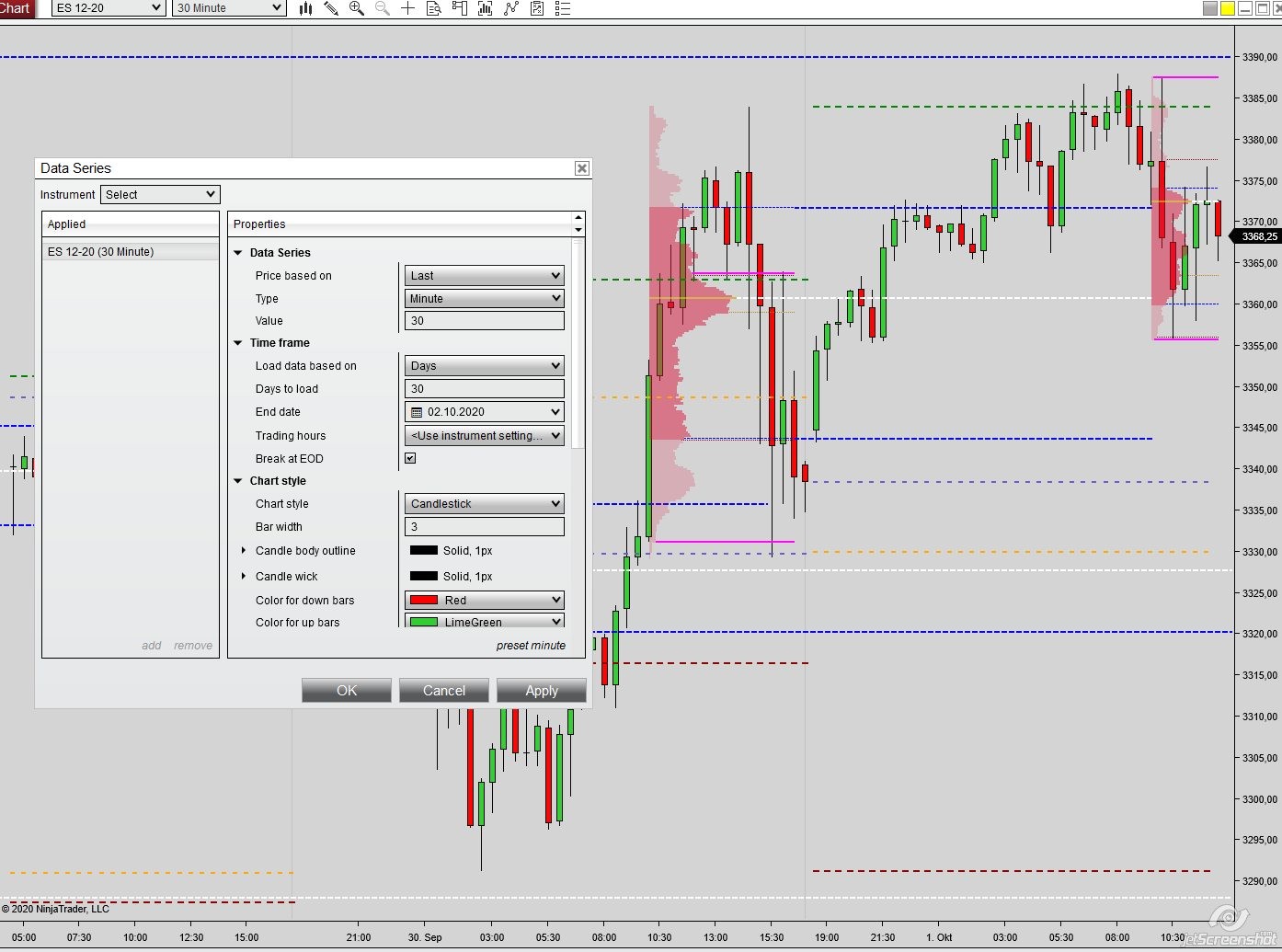Expand the Candle body outline property
Screen dimensions: 1282x952
click(x=243, y=551)
